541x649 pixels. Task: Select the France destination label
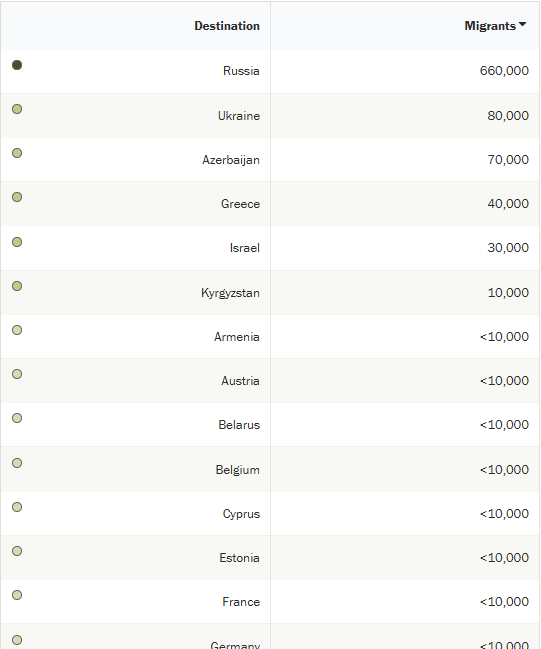[241, 602]
